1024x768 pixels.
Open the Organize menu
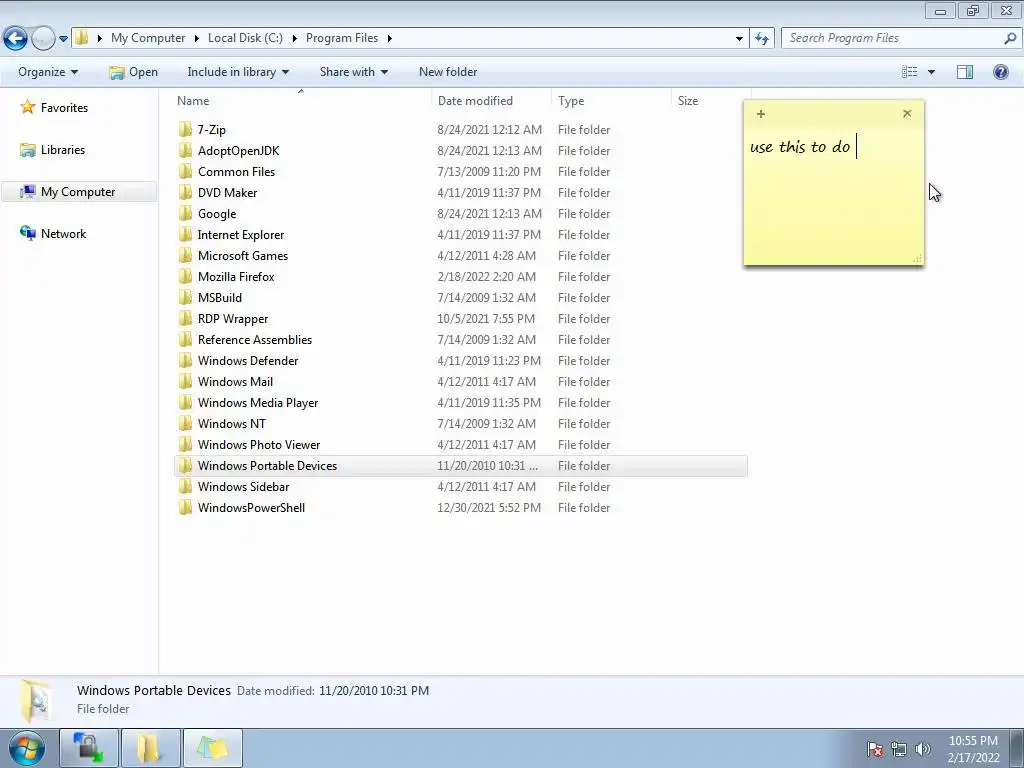(48, 72)
